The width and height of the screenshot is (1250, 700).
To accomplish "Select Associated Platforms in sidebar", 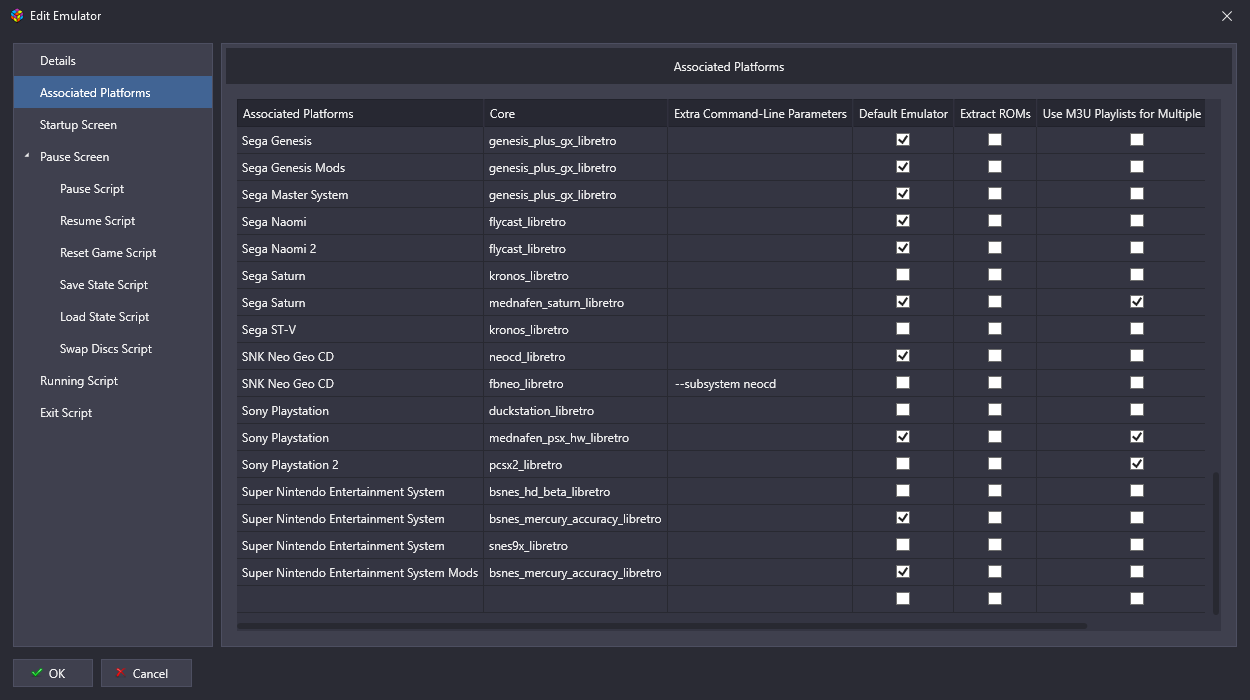I will [x=113, y=93].
